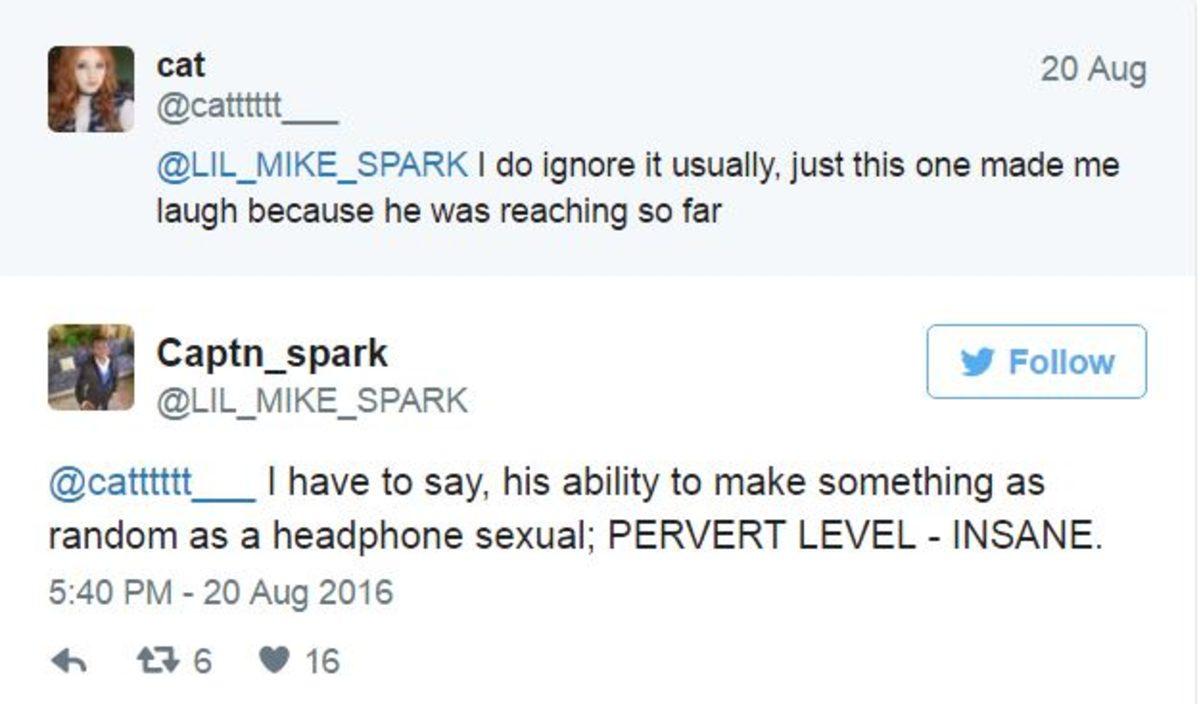1200x704 pixels.
Task: Click the "20 Aug" reply date
Action: point(1092,70)
